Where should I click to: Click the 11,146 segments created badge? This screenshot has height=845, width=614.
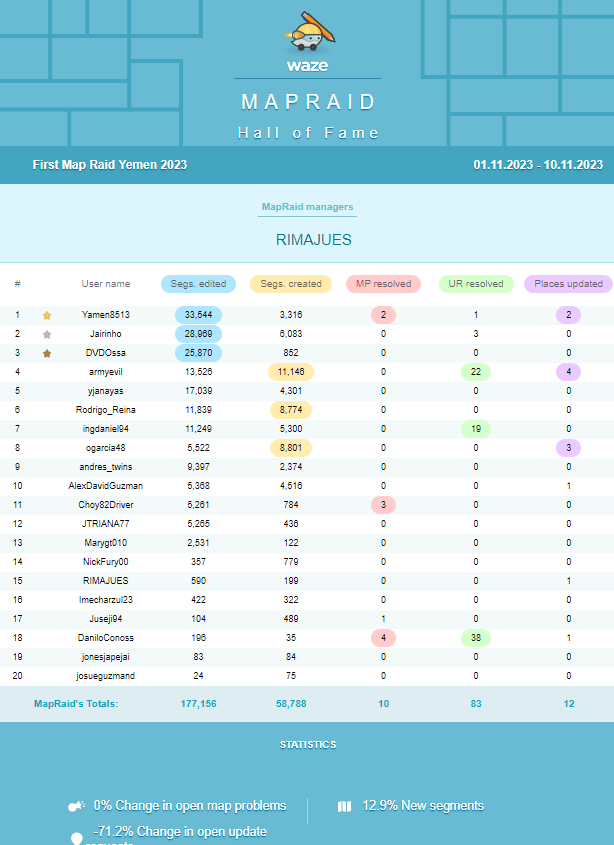291,372
